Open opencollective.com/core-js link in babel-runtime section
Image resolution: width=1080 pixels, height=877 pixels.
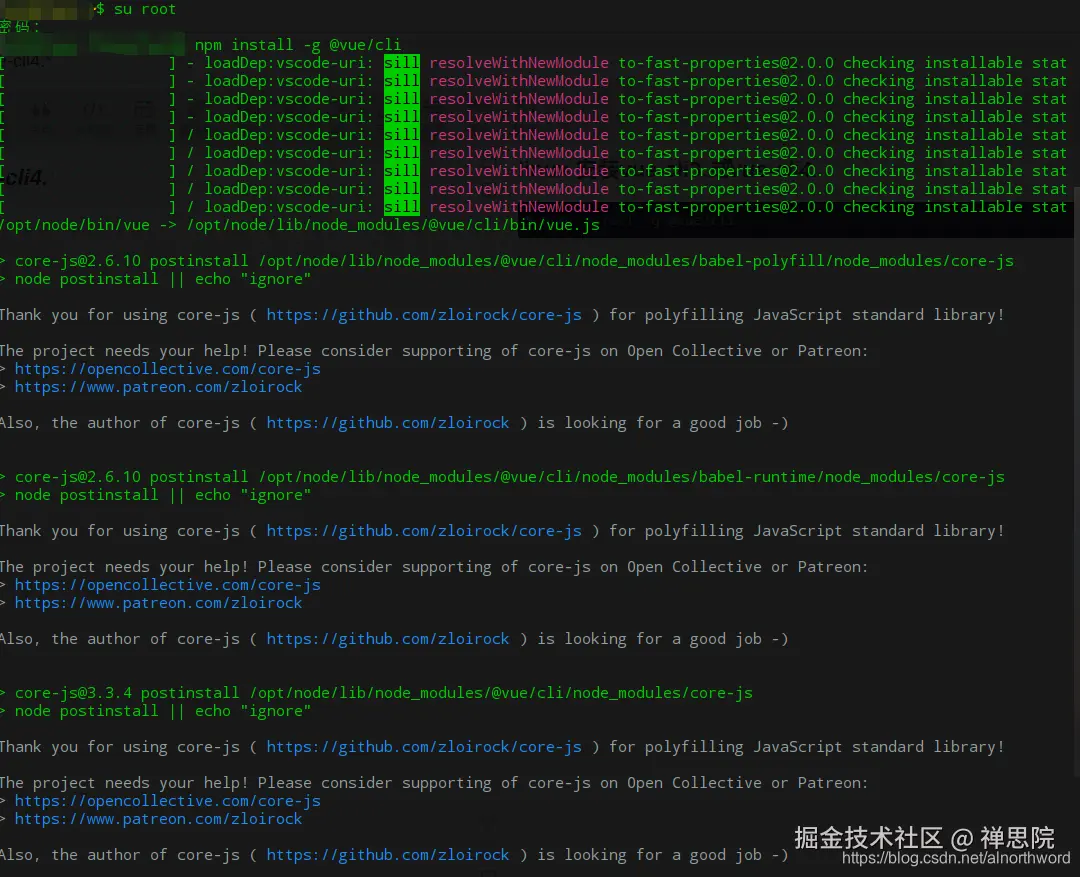point(168,585)
